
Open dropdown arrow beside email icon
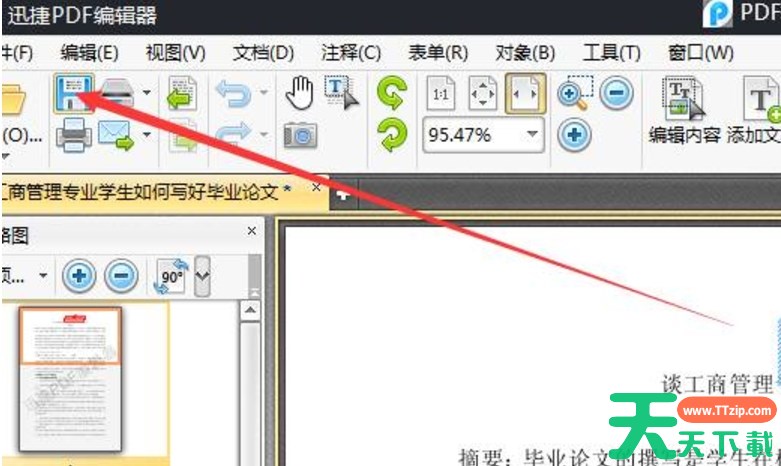[x=146, y=134]
